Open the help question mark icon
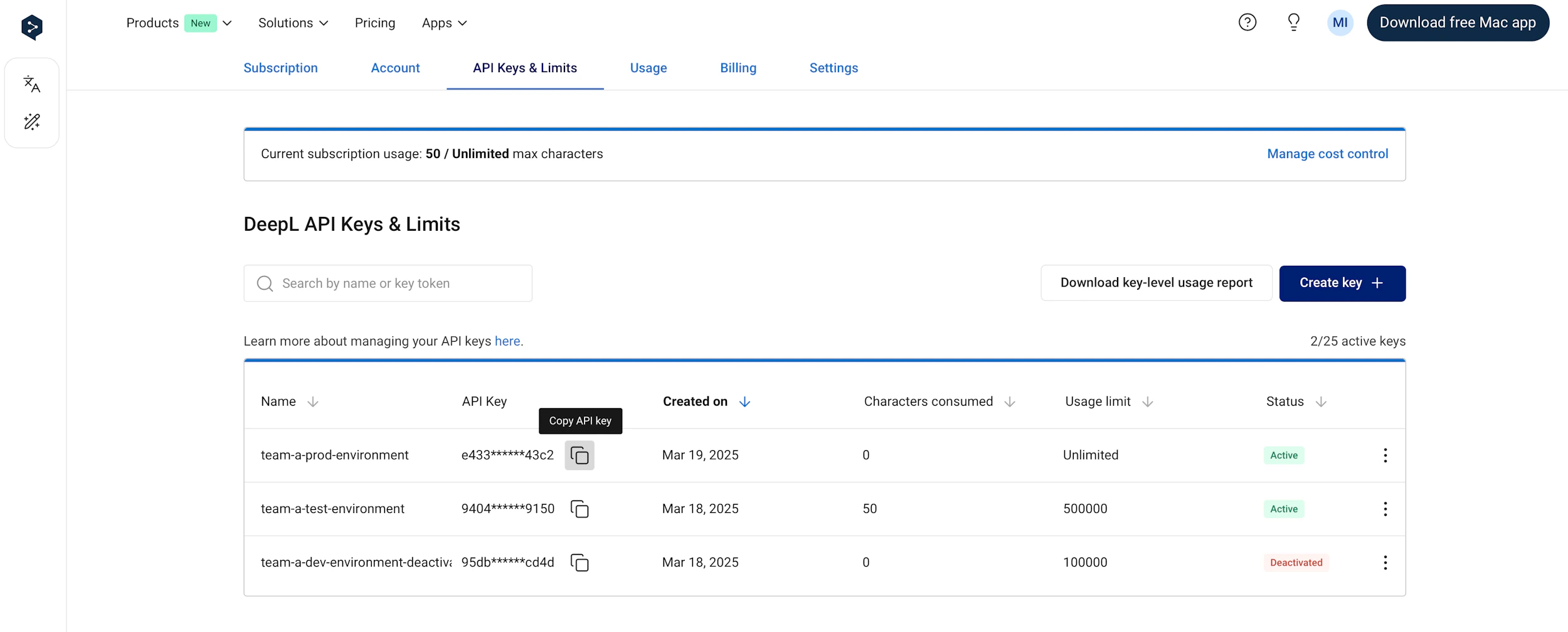Screen dimensions: 1568x632 click(1247, 22)
